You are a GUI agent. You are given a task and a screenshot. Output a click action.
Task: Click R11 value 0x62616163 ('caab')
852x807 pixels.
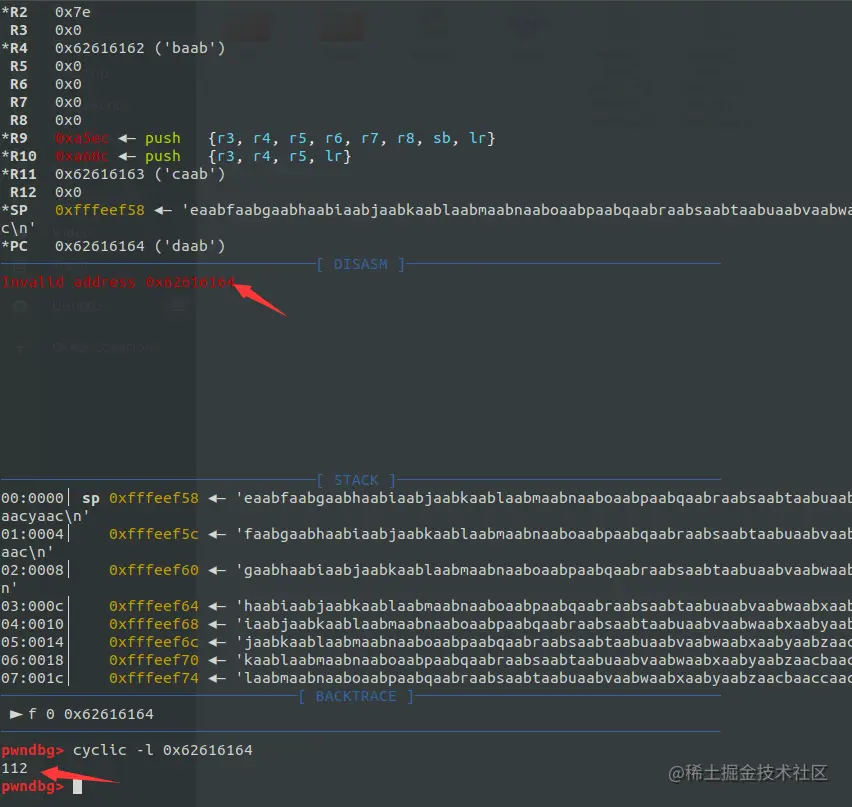pos(140,174)
